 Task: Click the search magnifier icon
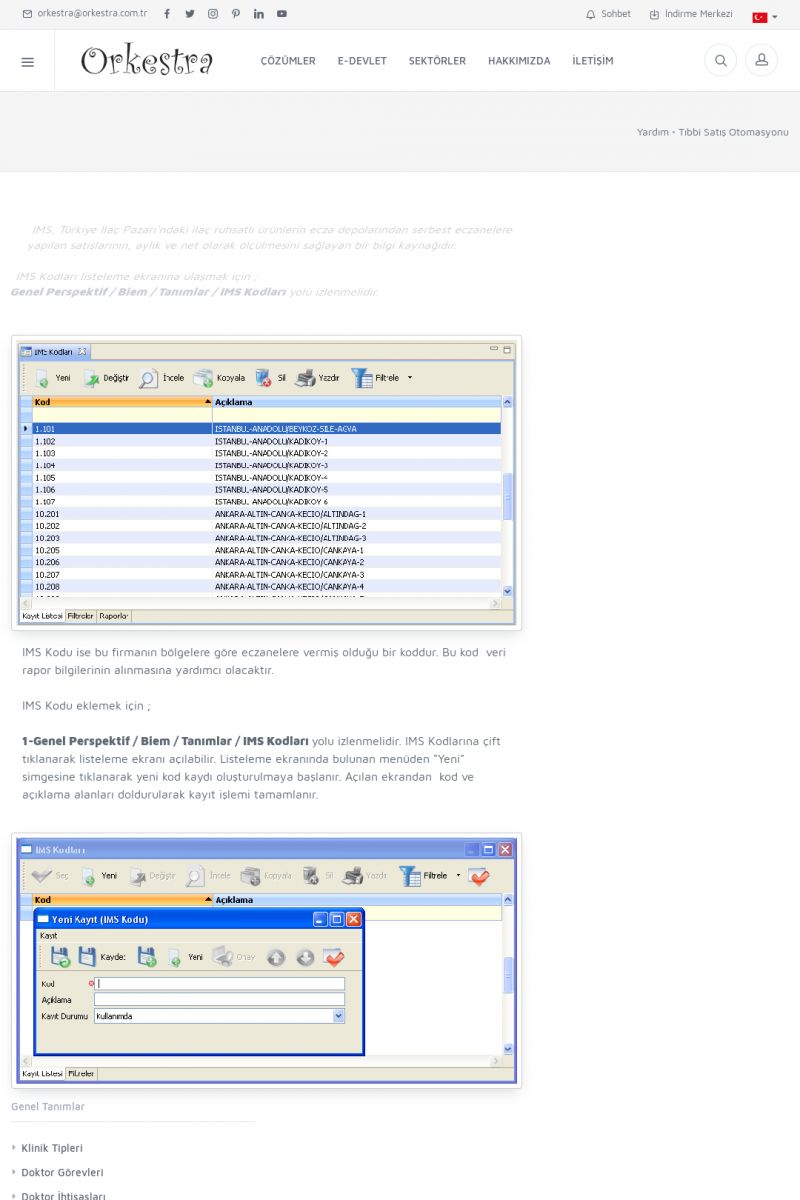point(720,61)
